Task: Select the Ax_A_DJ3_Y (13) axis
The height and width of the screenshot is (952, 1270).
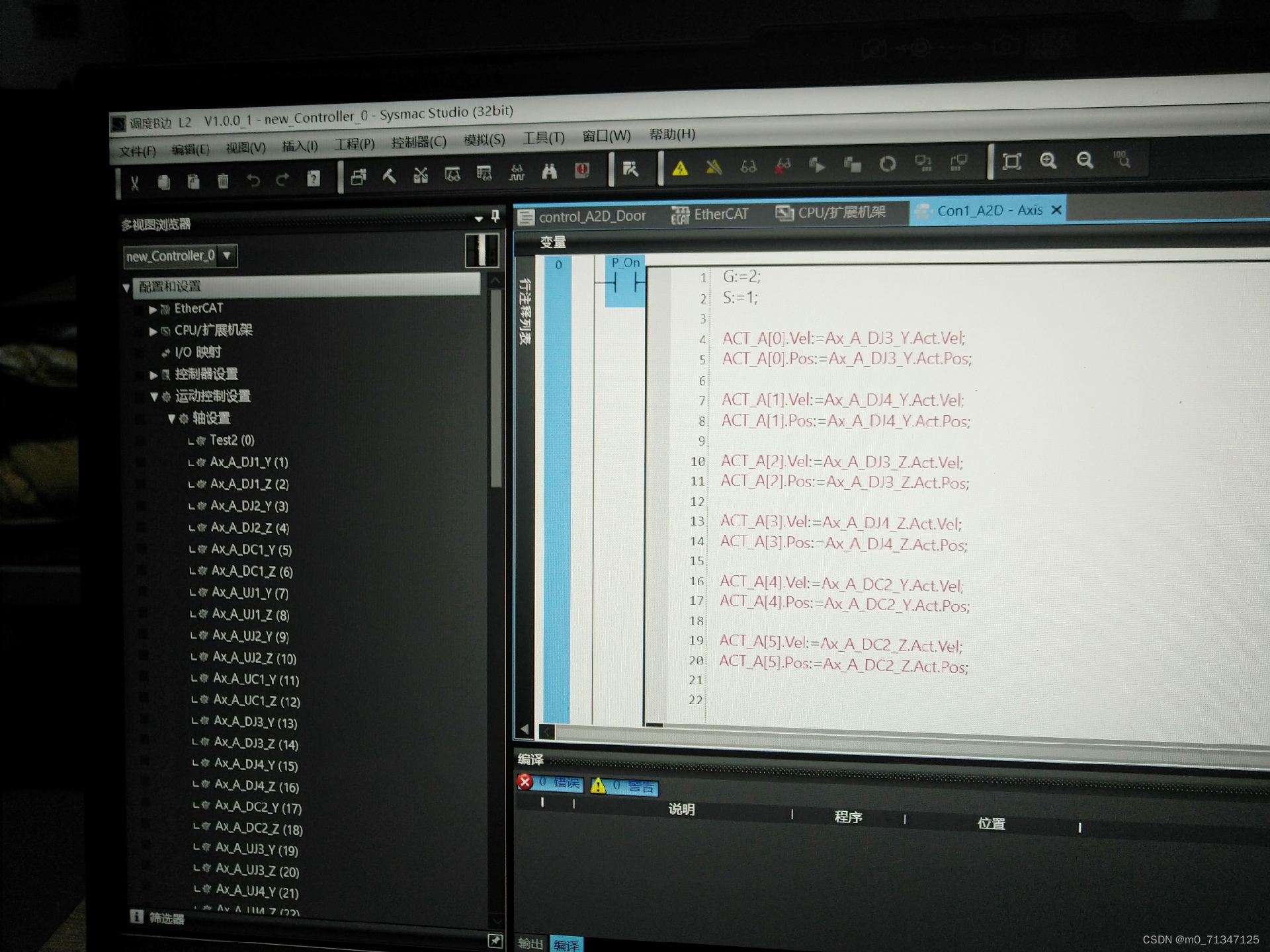Action: click(255, 722)
